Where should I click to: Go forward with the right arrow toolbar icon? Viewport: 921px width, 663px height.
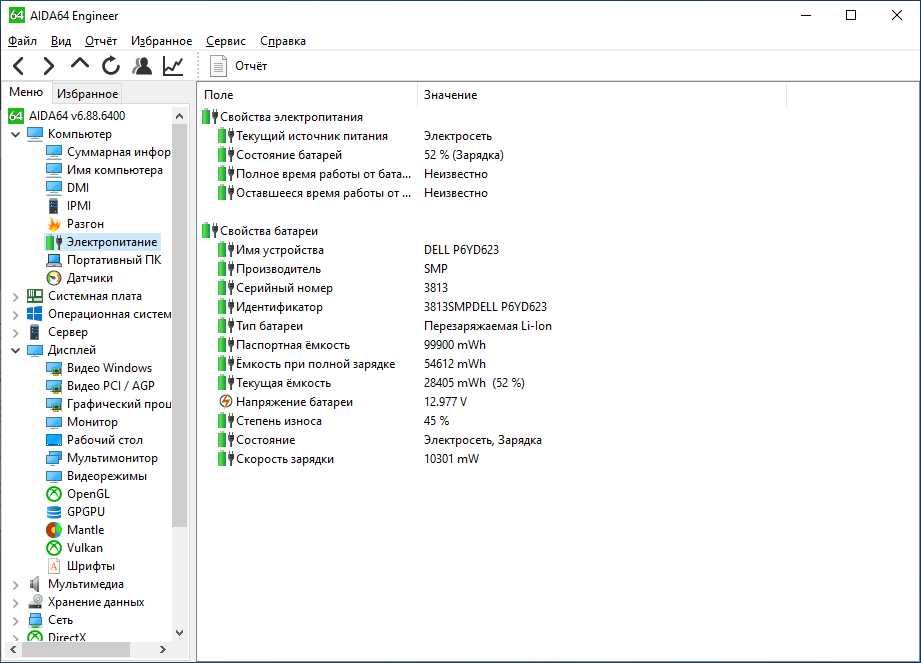click(49, 66)
